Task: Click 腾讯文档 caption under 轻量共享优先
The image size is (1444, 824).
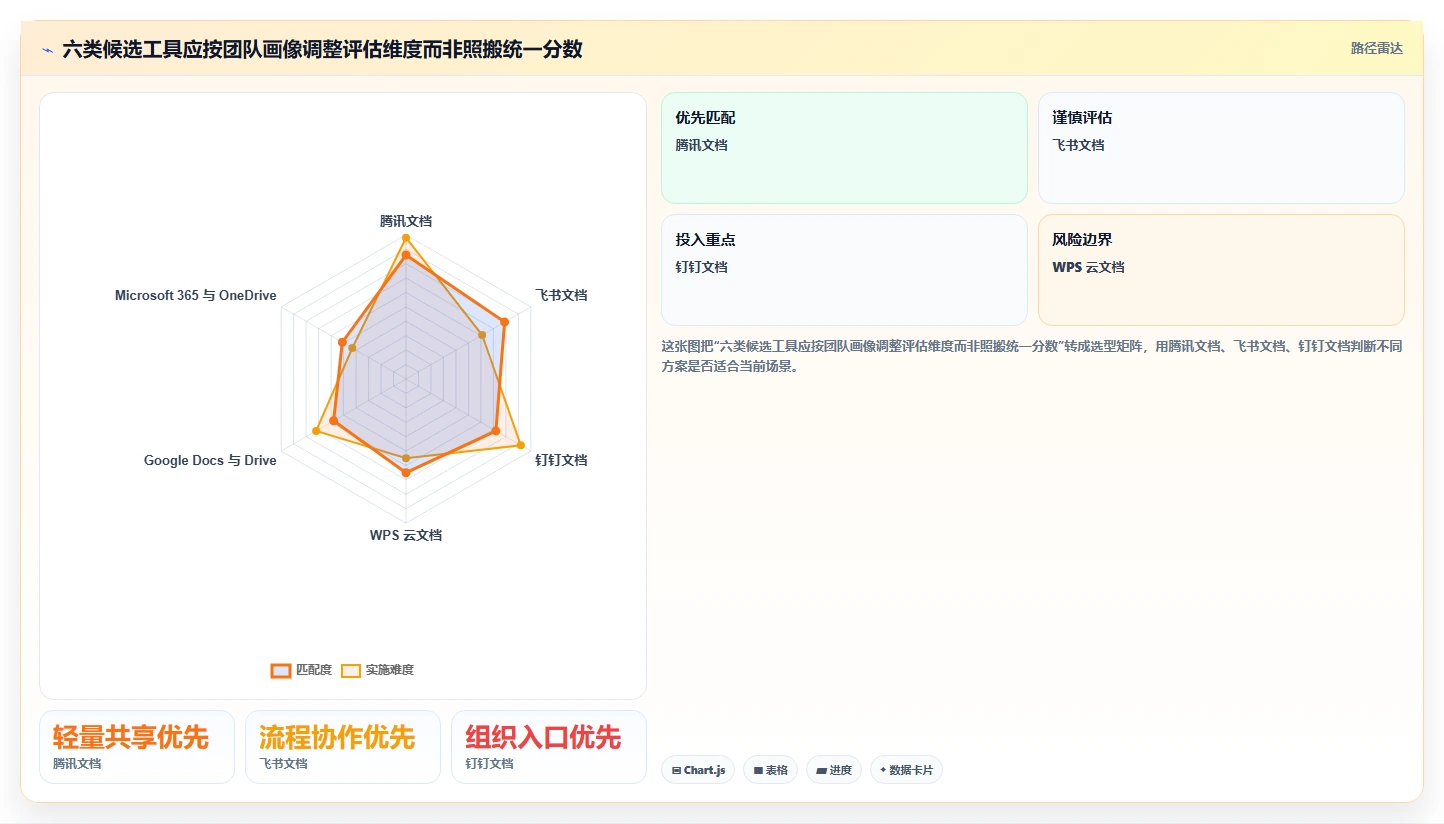Action: click(x=77, y=764)
